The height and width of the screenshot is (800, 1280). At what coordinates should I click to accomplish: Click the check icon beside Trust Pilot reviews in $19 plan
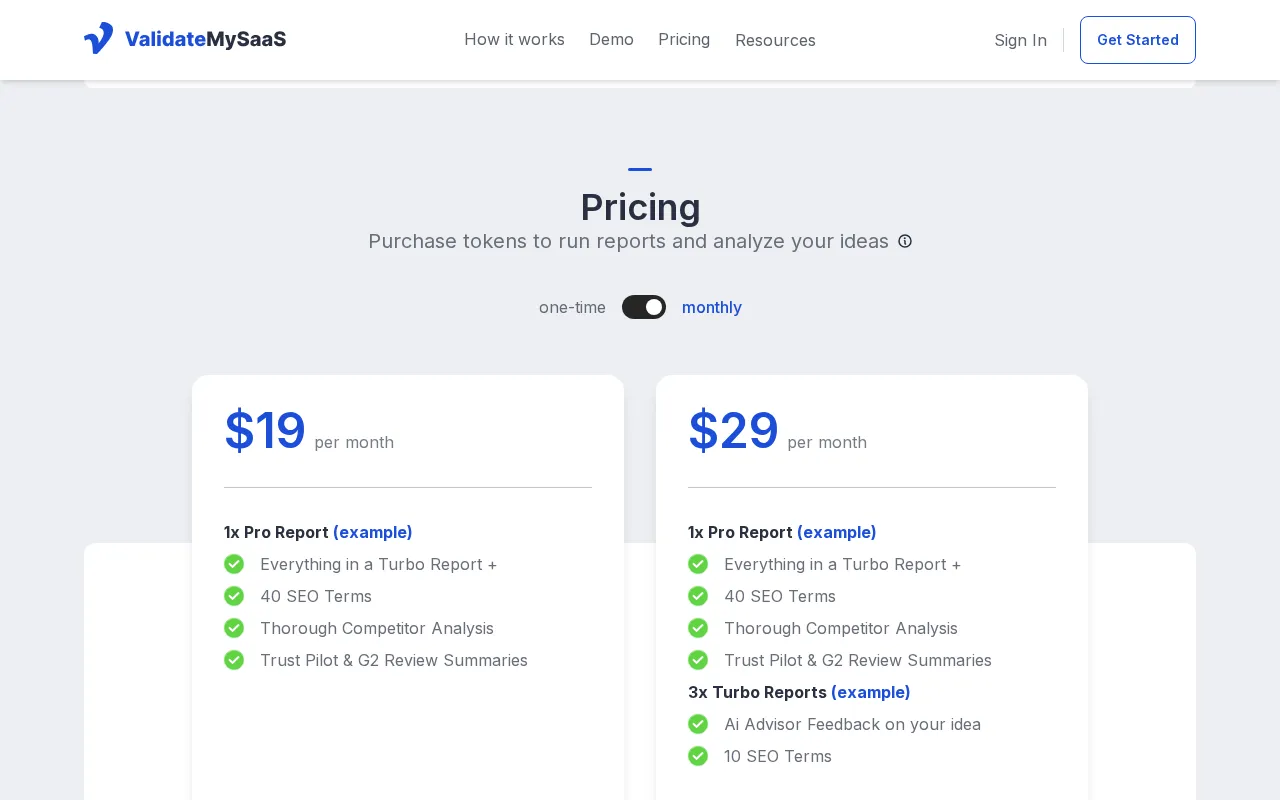[x=234, y=660]
